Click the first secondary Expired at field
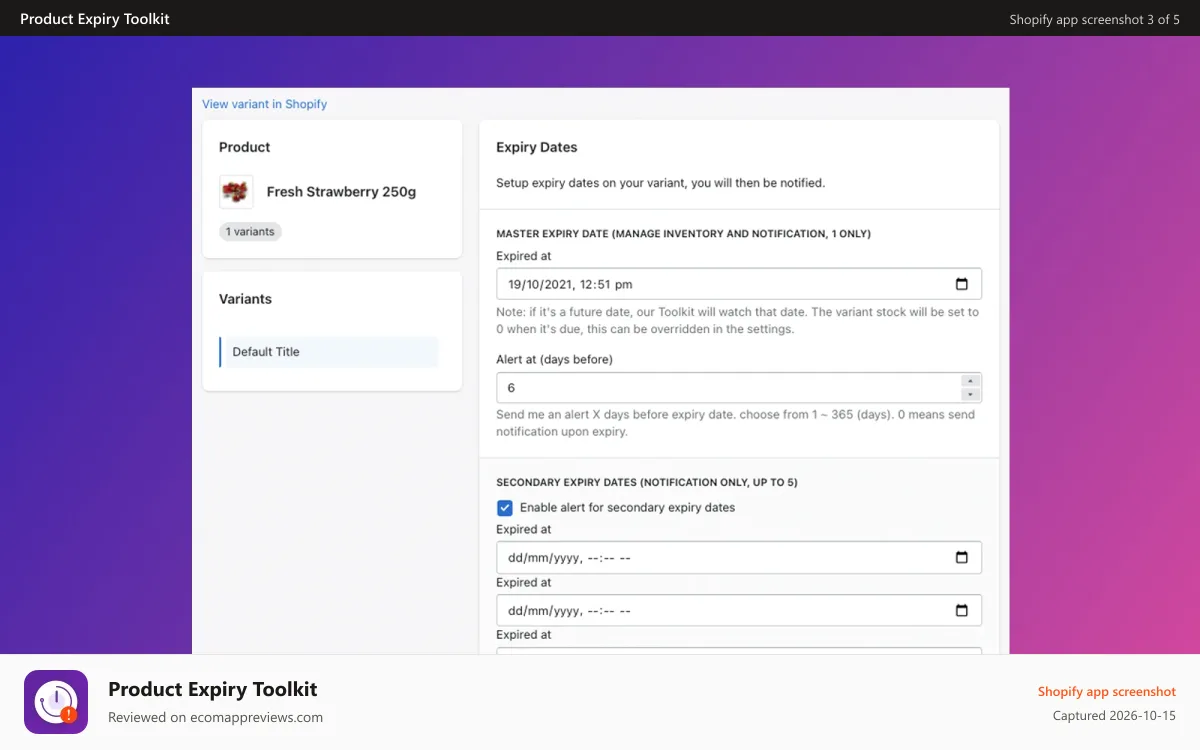 [739, 557]
